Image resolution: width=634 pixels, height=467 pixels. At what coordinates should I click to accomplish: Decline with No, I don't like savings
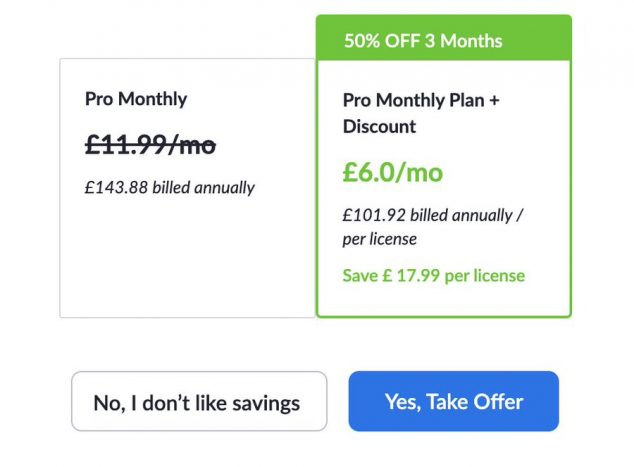pyautogui.click(x=198, y=402)
